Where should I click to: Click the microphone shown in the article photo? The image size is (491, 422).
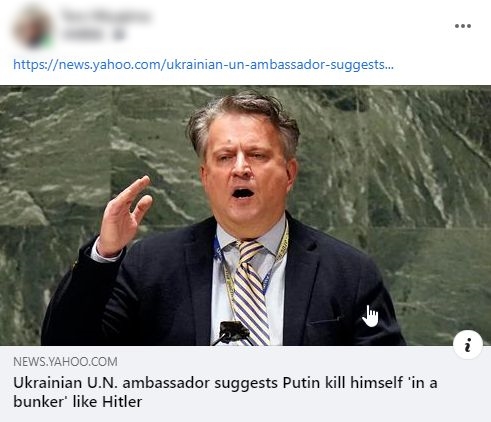232,332
